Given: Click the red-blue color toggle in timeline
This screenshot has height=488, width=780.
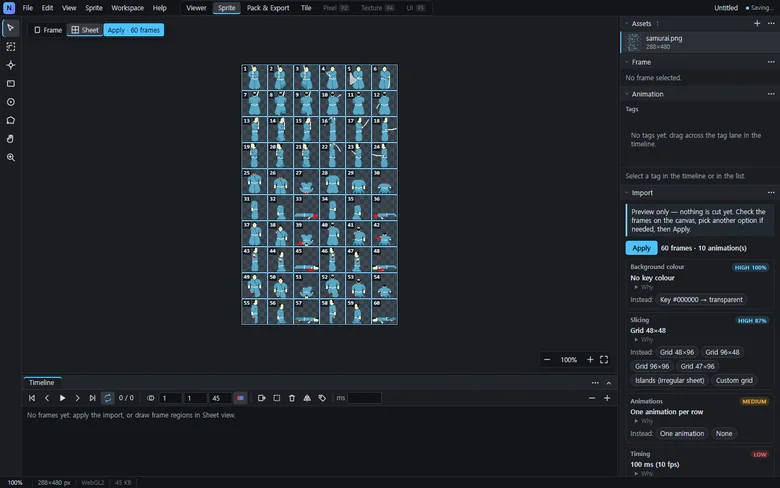Looking at the screenshot, I should [x=240, y=398].
